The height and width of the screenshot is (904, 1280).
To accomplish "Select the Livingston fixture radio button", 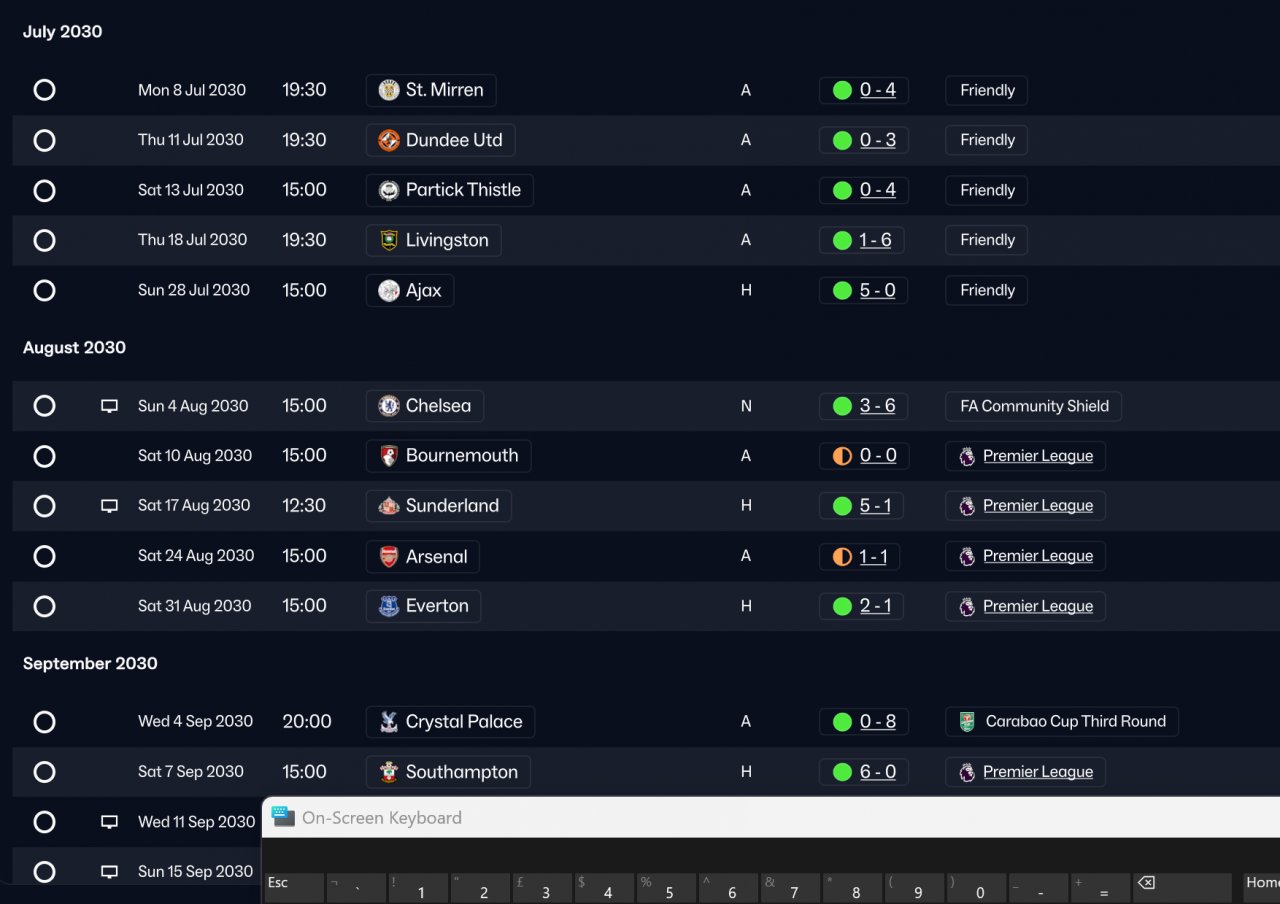I will 44,240.
